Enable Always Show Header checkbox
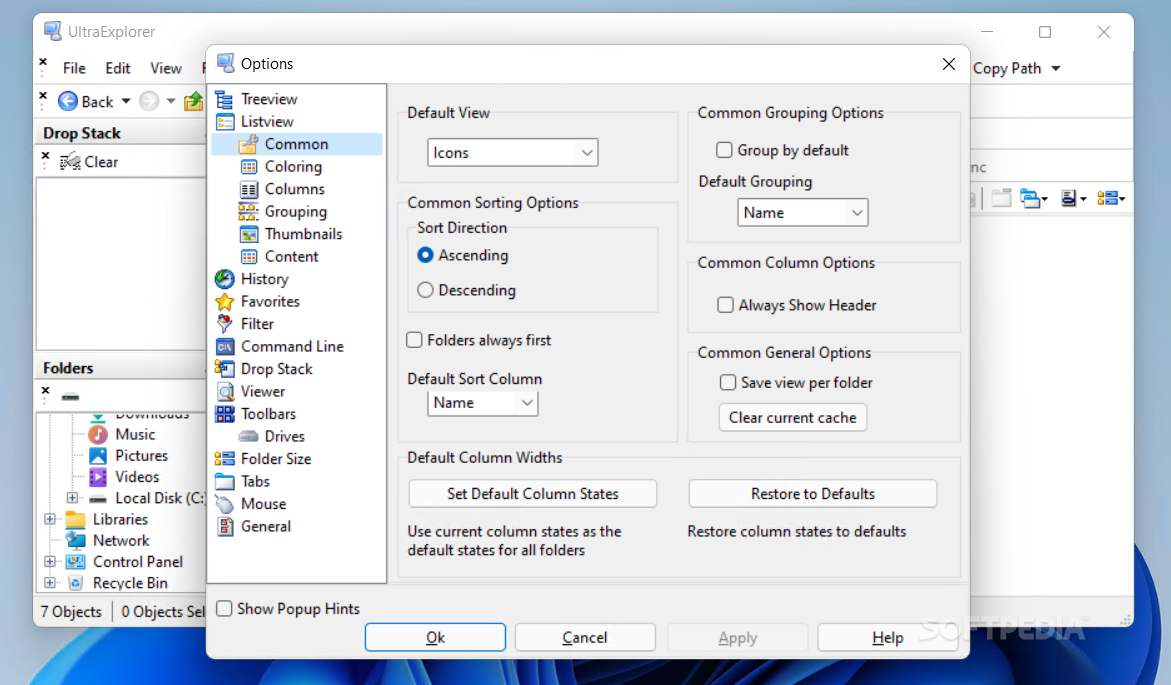Screen dimensions: 1171x685 click(x=725, y=305)
